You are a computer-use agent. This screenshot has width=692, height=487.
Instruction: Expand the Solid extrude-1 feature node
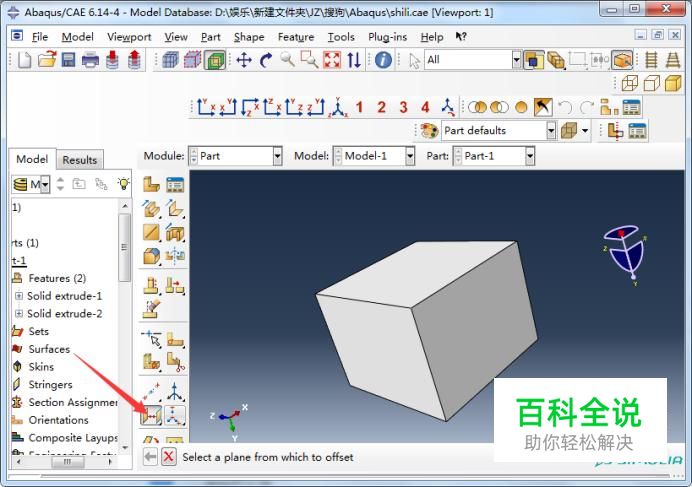coord(19,296)
